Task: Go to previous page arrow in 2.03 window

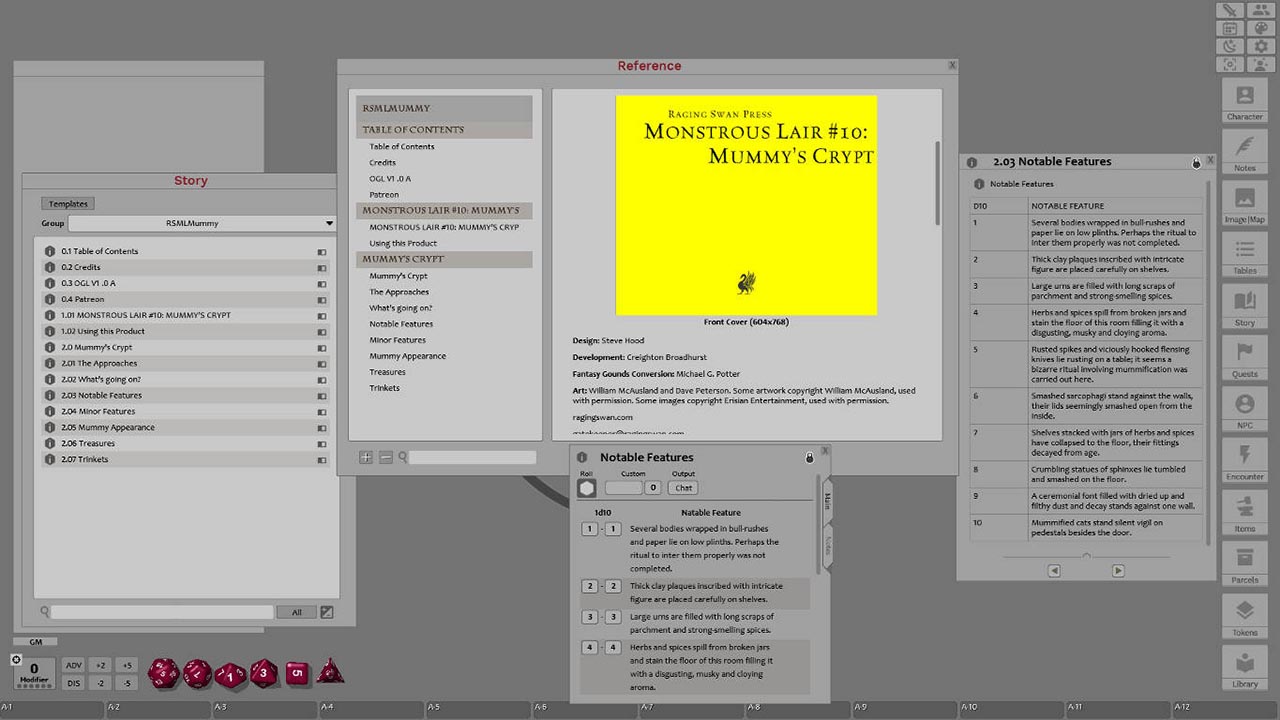Action: point(1054,571)
